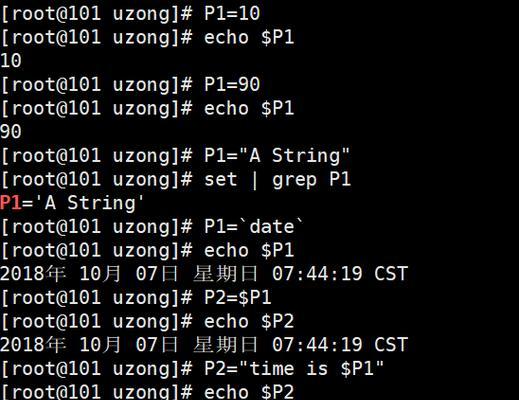Viewport: 519px width, 400px height.
Task: Click the first date output line's timestamp 07:44:19
Action: pos(317,274)
